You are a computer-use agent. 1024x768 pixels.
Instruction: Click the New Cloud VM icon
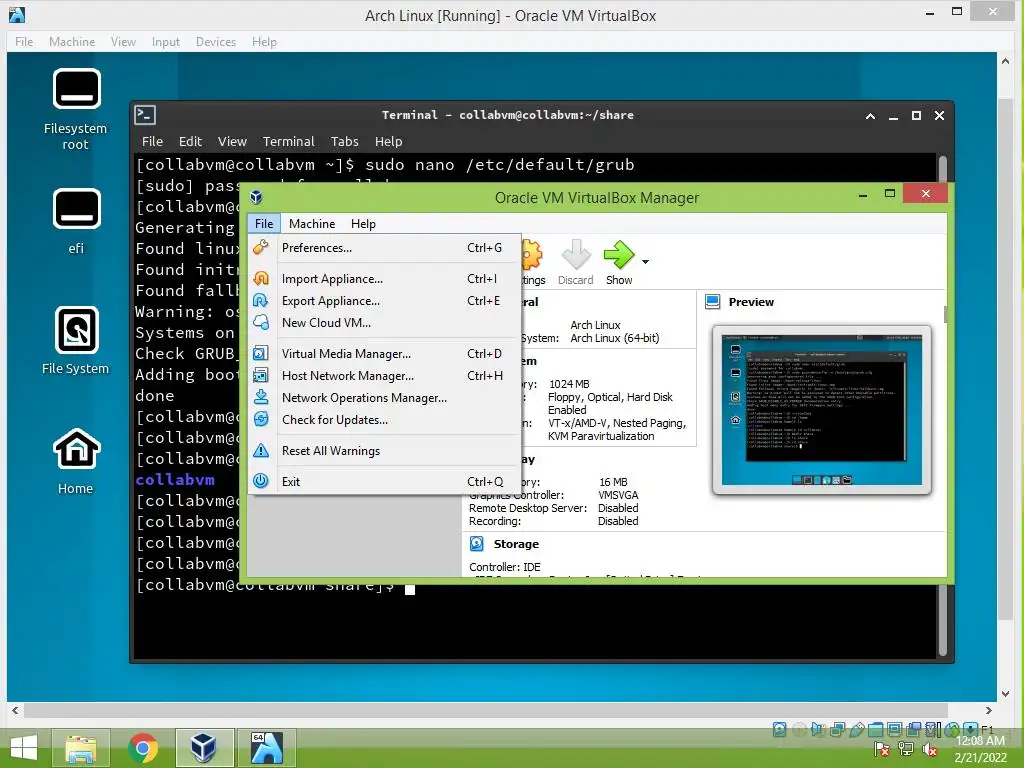click(x=261, y=323)
